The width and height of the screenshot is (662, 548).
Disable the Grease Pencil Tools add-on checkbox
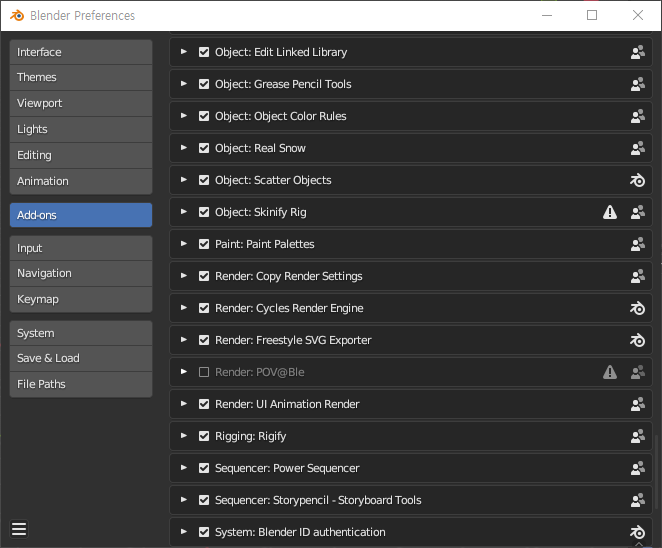[204, 84]
